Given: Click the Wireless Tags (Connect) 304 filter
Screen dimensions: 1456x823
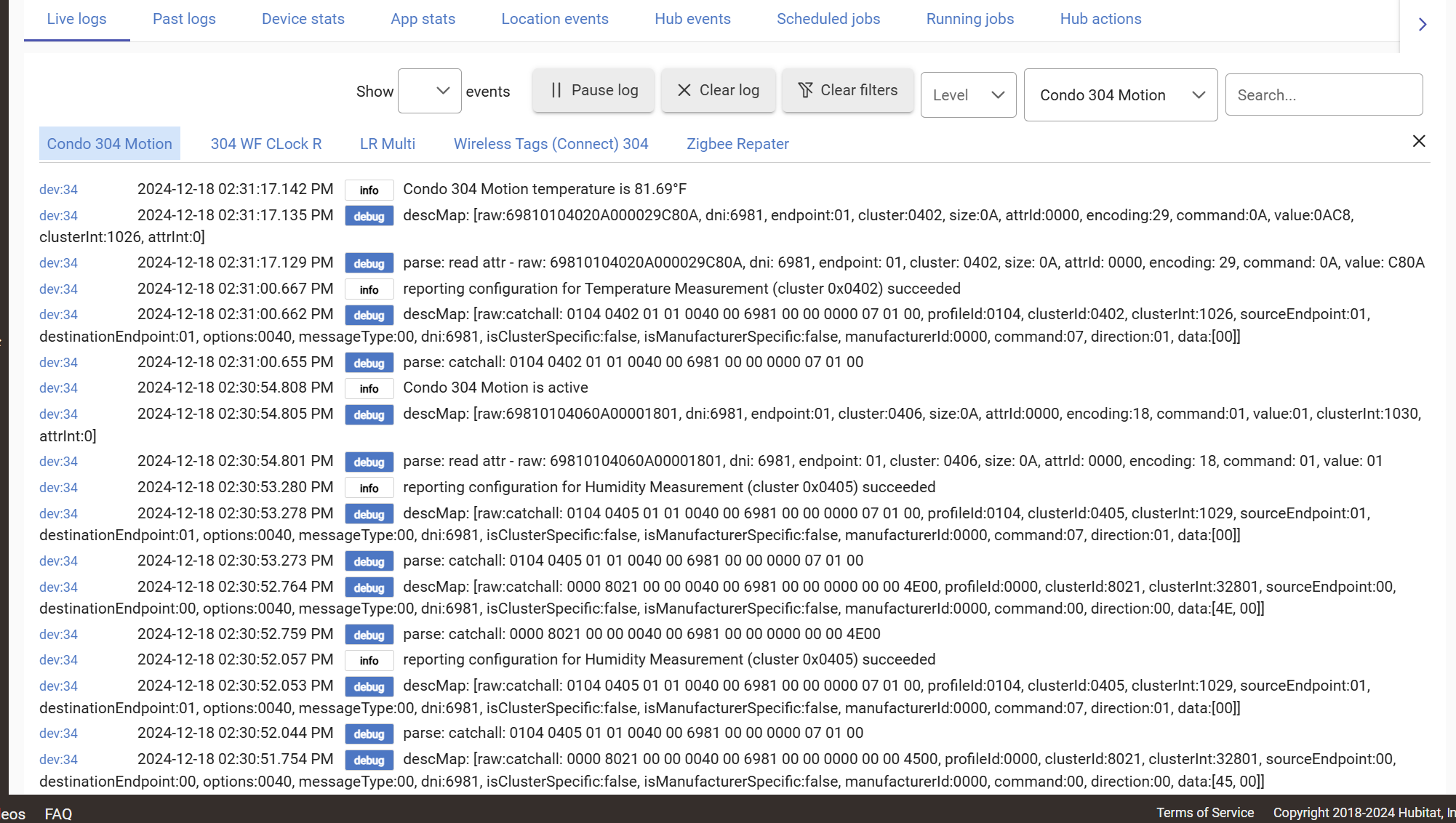Looking at the screenshot, I should click(551, 144).
